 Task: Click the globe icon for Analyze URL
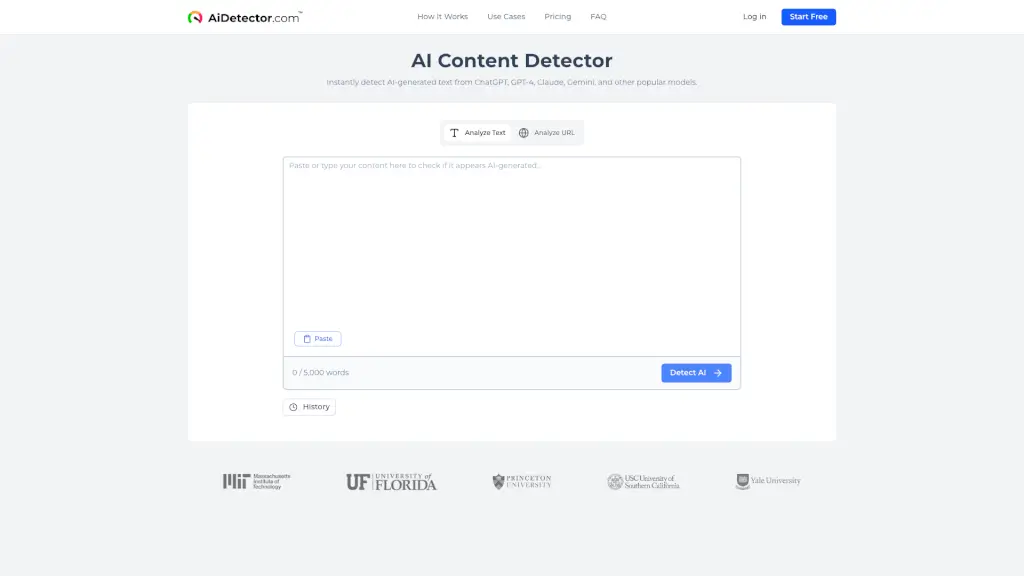point(523,133)
